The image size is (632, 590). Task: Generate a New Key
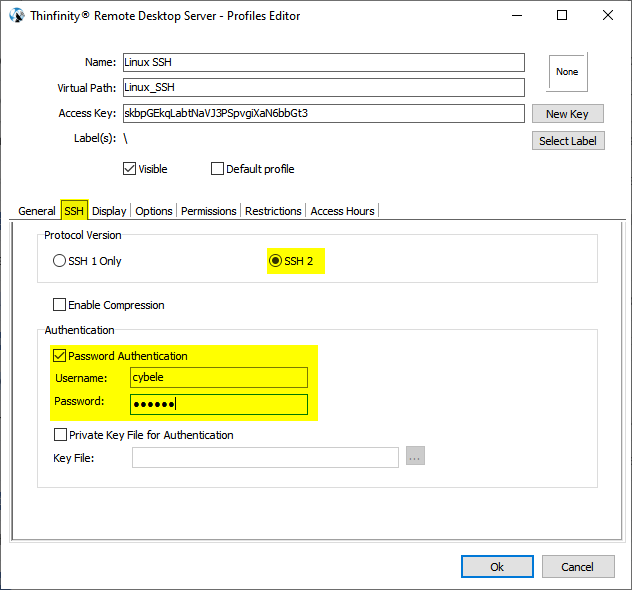coord(568,114)
